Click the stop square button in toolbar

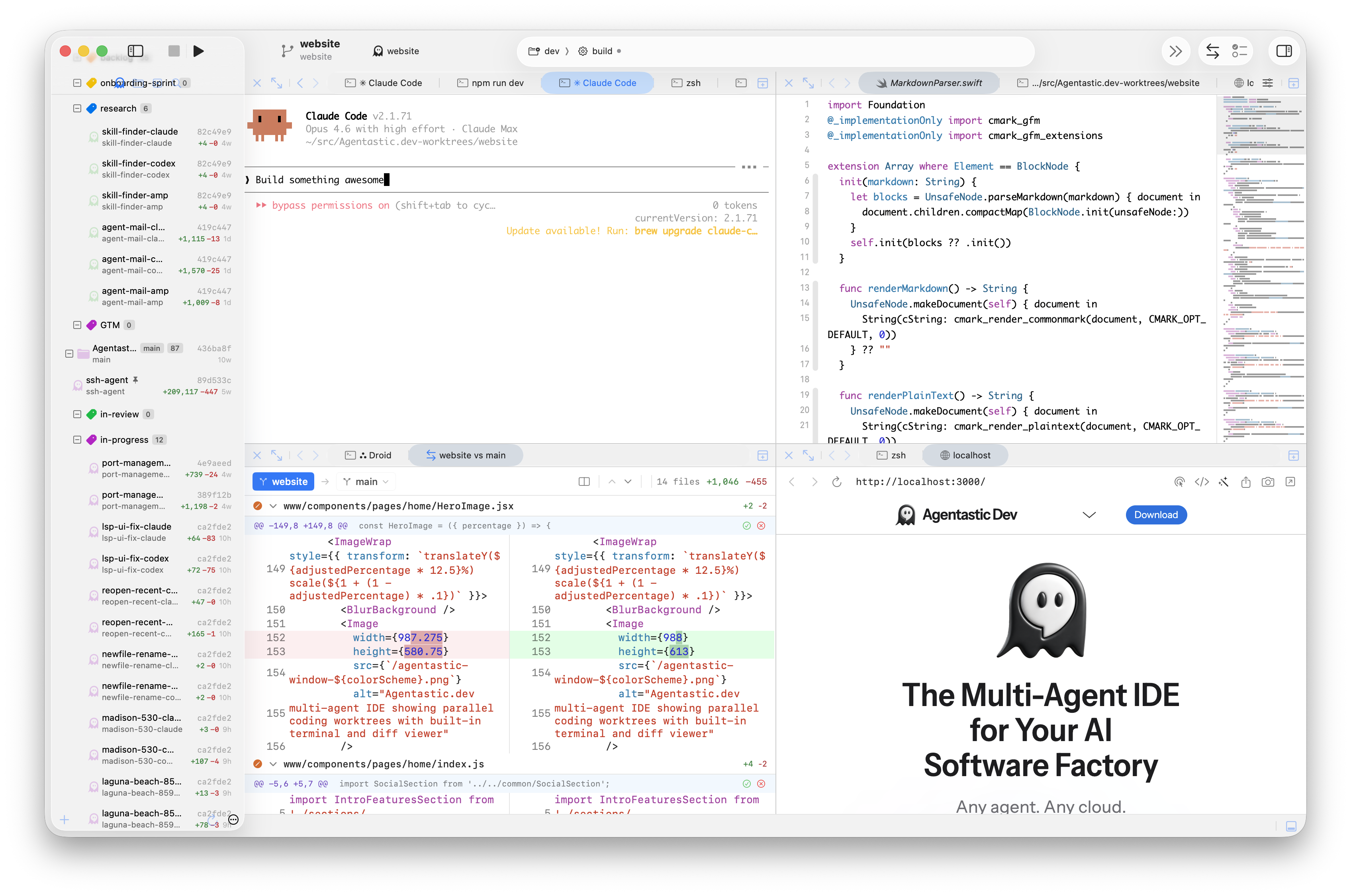tap(174, 51)
